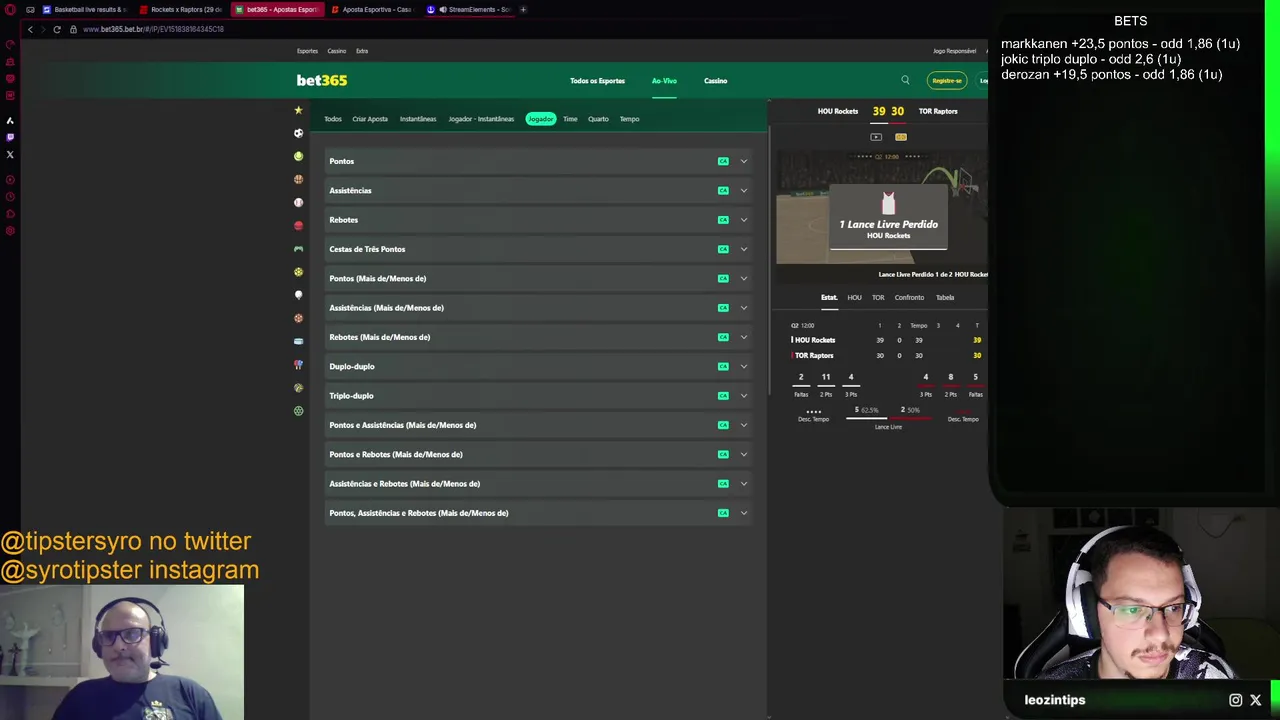Select soccer ball sport icon
1280x720 pixels.
click(x=298, y=133)
